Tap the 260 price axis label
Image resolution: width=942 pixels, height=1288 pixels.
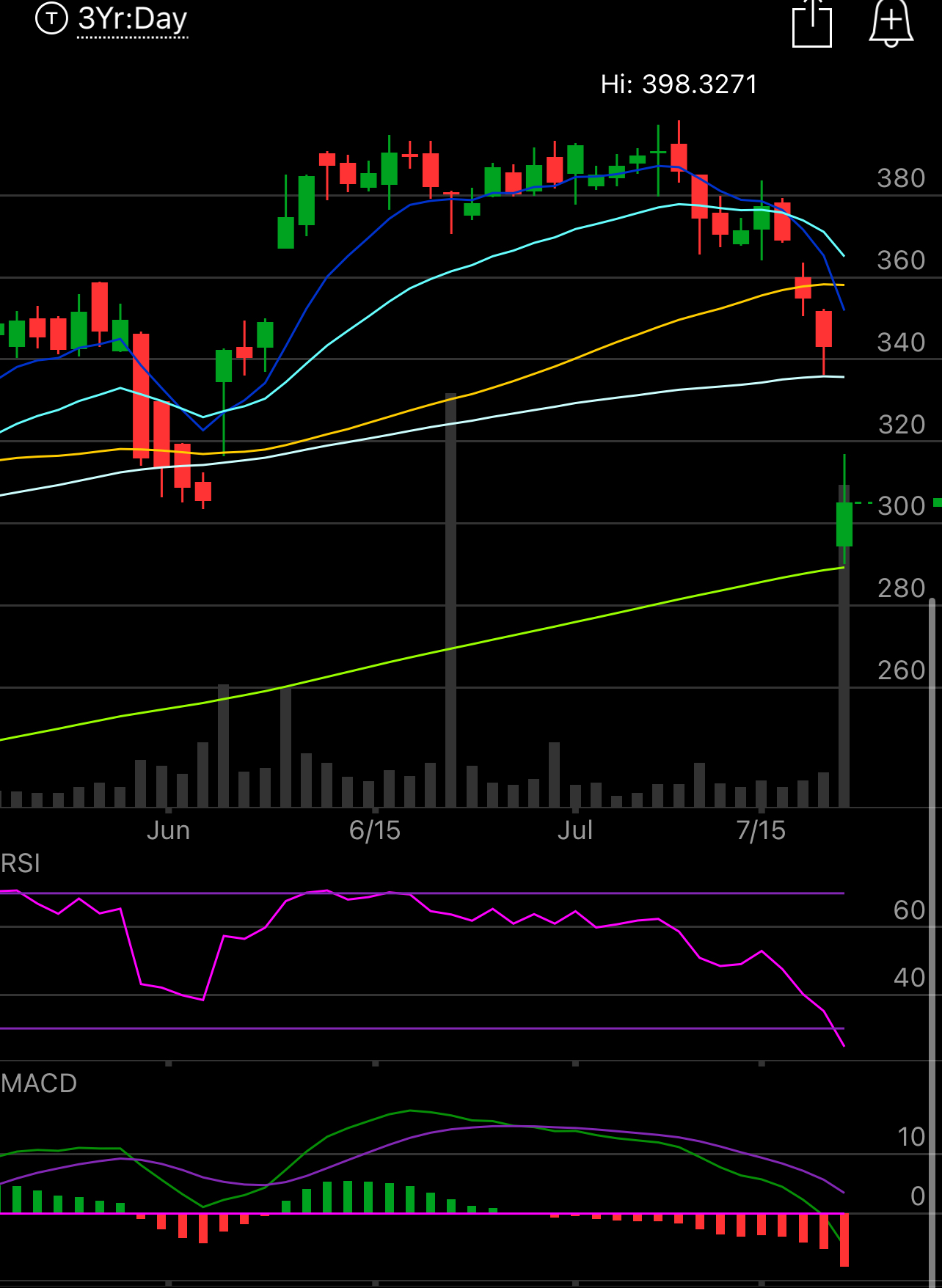pos(901,670)
